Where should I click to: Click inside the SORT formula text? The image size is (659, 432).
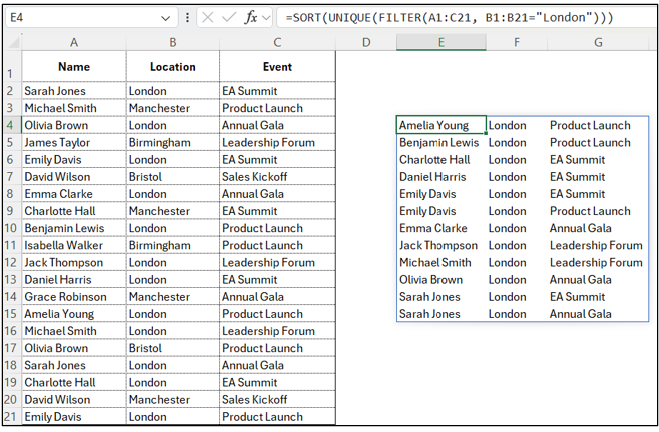(x=448, y=17)
